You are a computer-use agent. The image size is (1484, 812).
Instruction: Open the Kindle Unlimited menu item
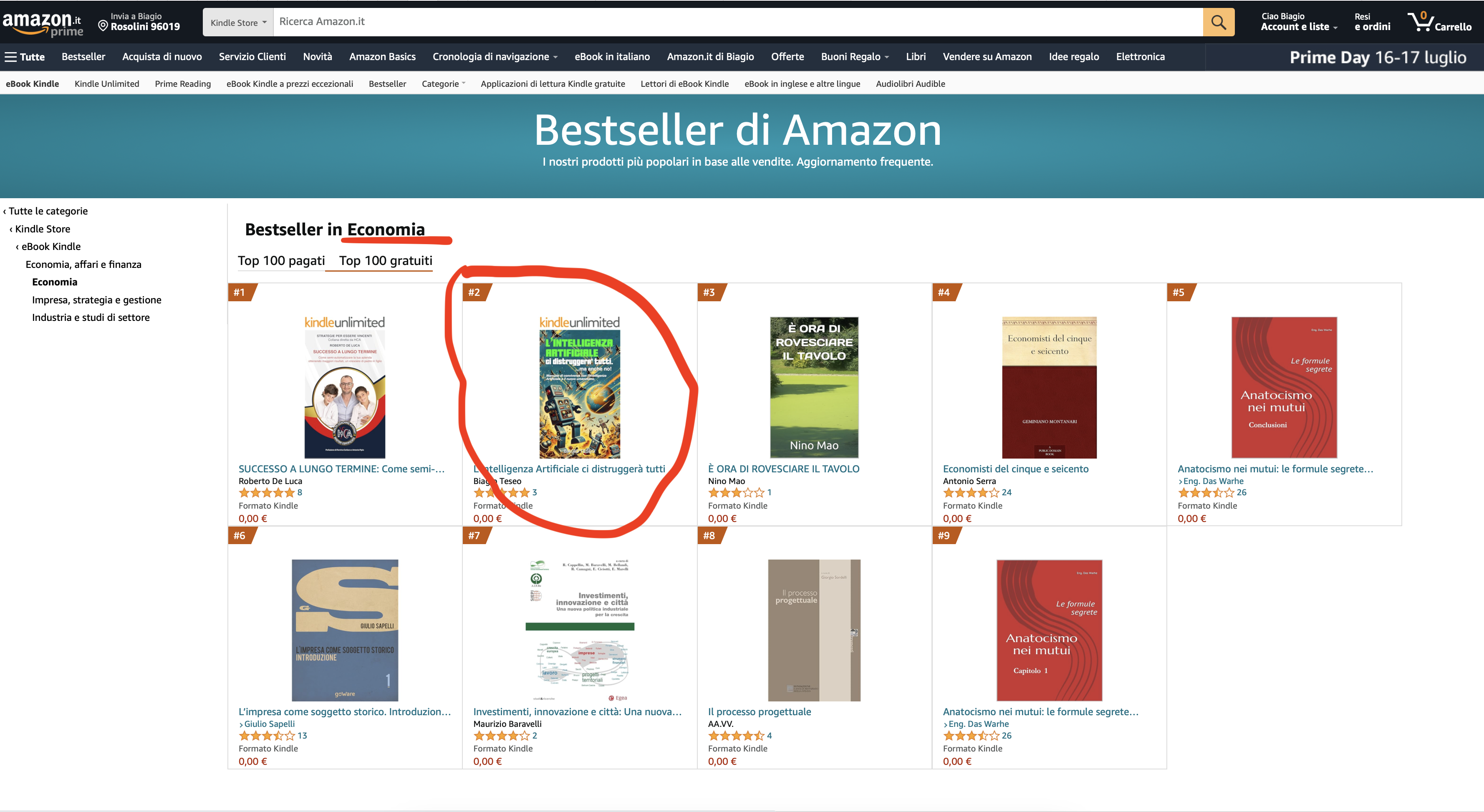pyautogui.click(x=106, y=83)
